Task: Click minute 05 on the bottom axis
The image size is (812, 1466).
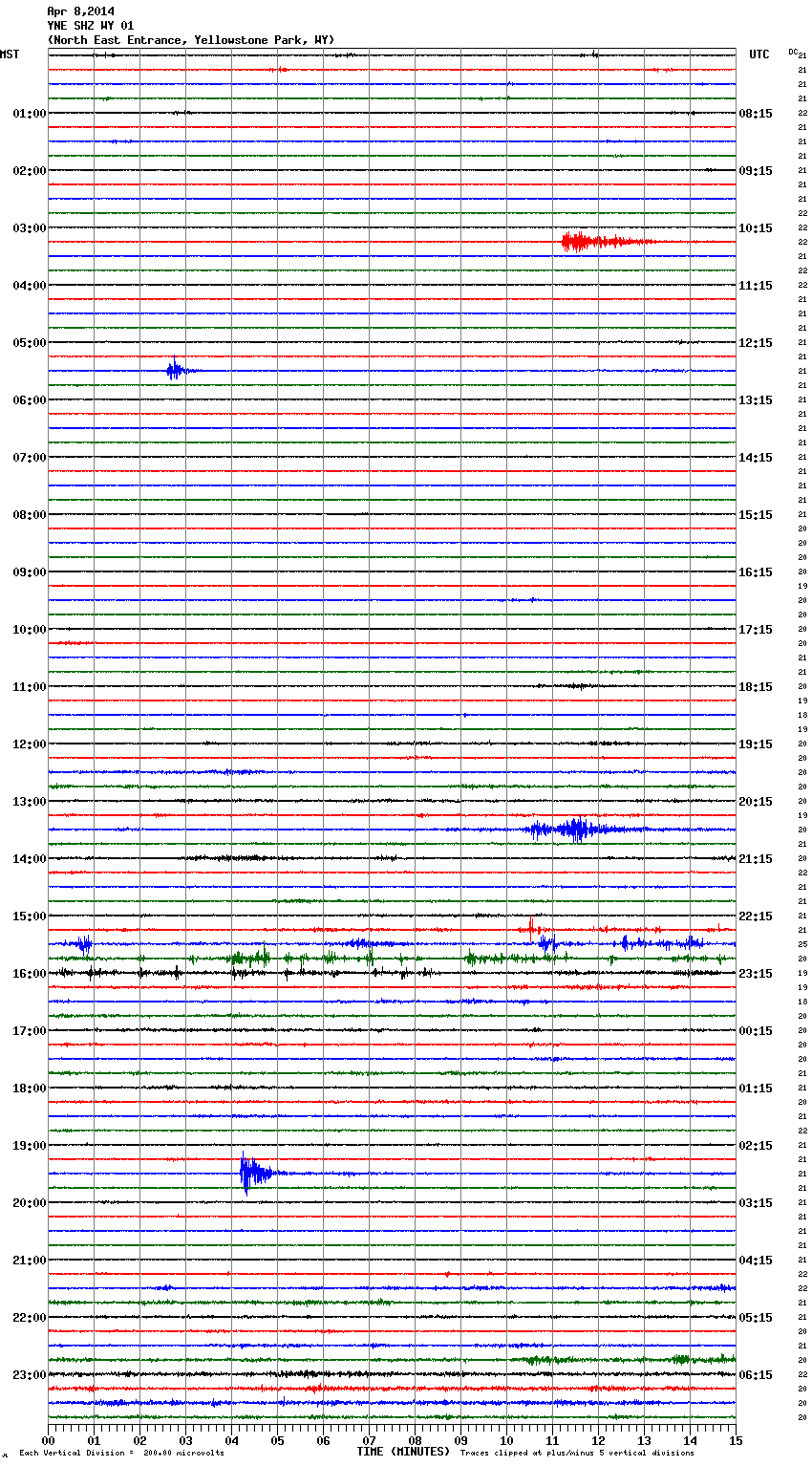Action: tap(277, 1440)
